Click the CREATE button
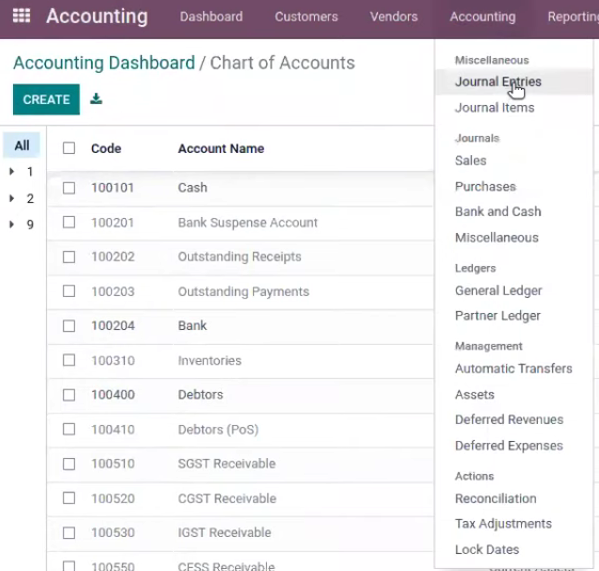 [46, 99]
